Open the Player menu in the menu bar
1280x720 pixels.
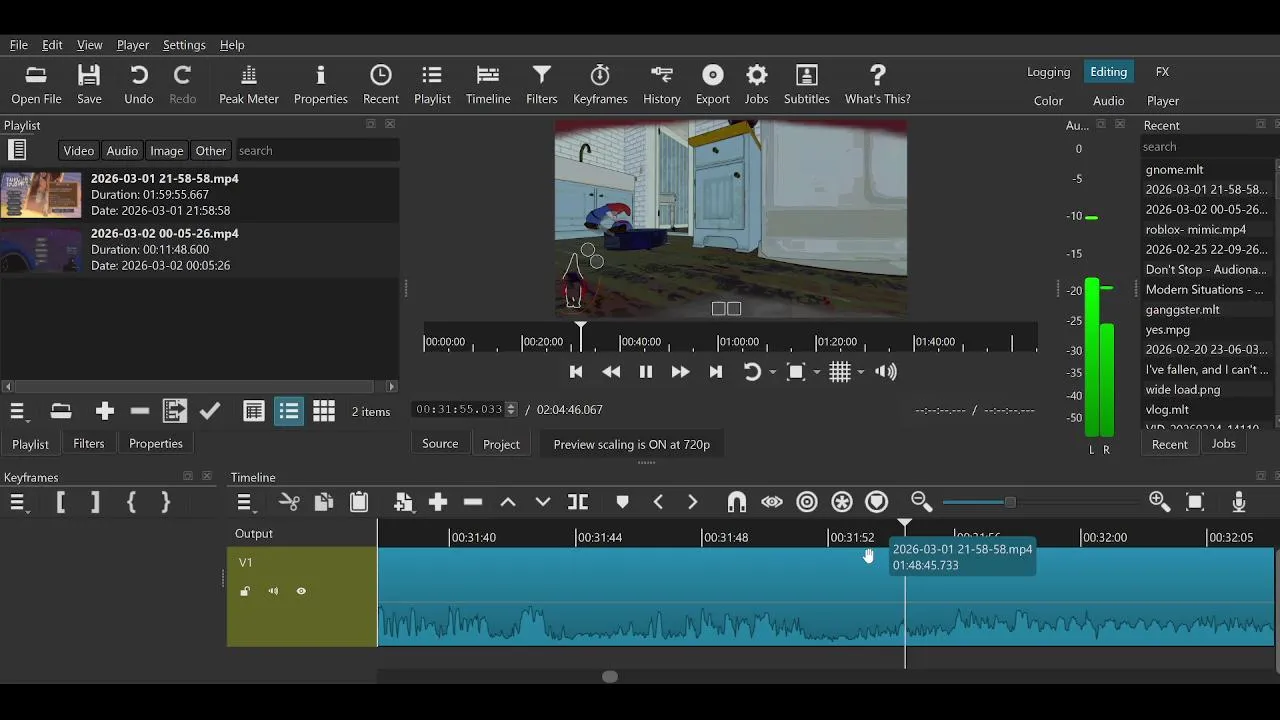click(133, 45)
